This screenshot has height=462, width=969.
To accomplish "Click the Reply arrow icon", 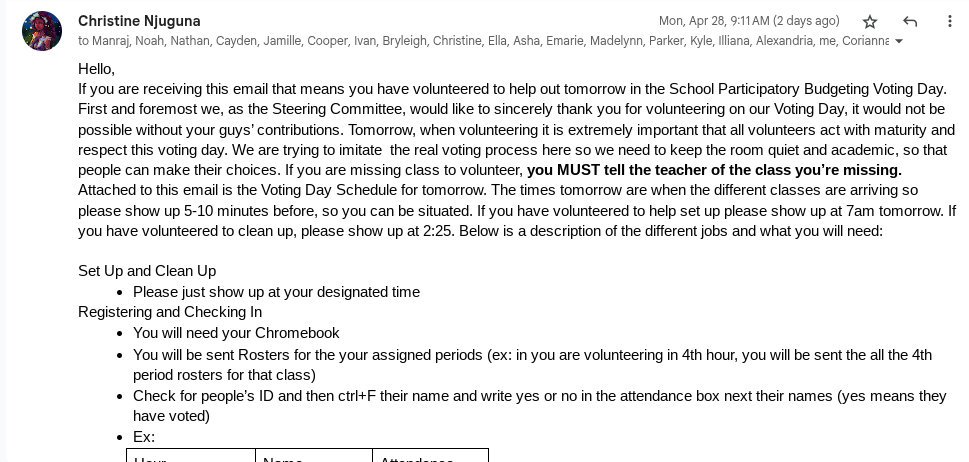I will (910, 21).
